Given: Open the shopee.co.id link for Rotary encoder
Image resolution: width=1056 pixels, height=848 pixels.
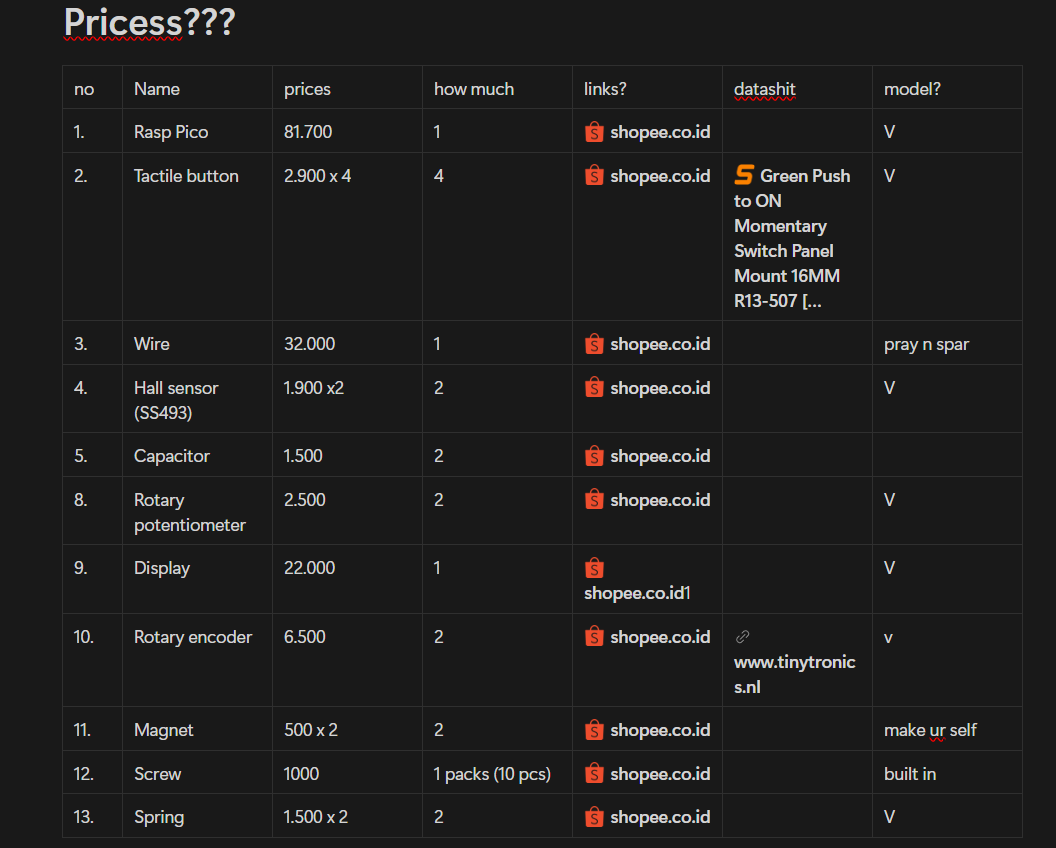Looking at the screenshot, I should [660, 637].
